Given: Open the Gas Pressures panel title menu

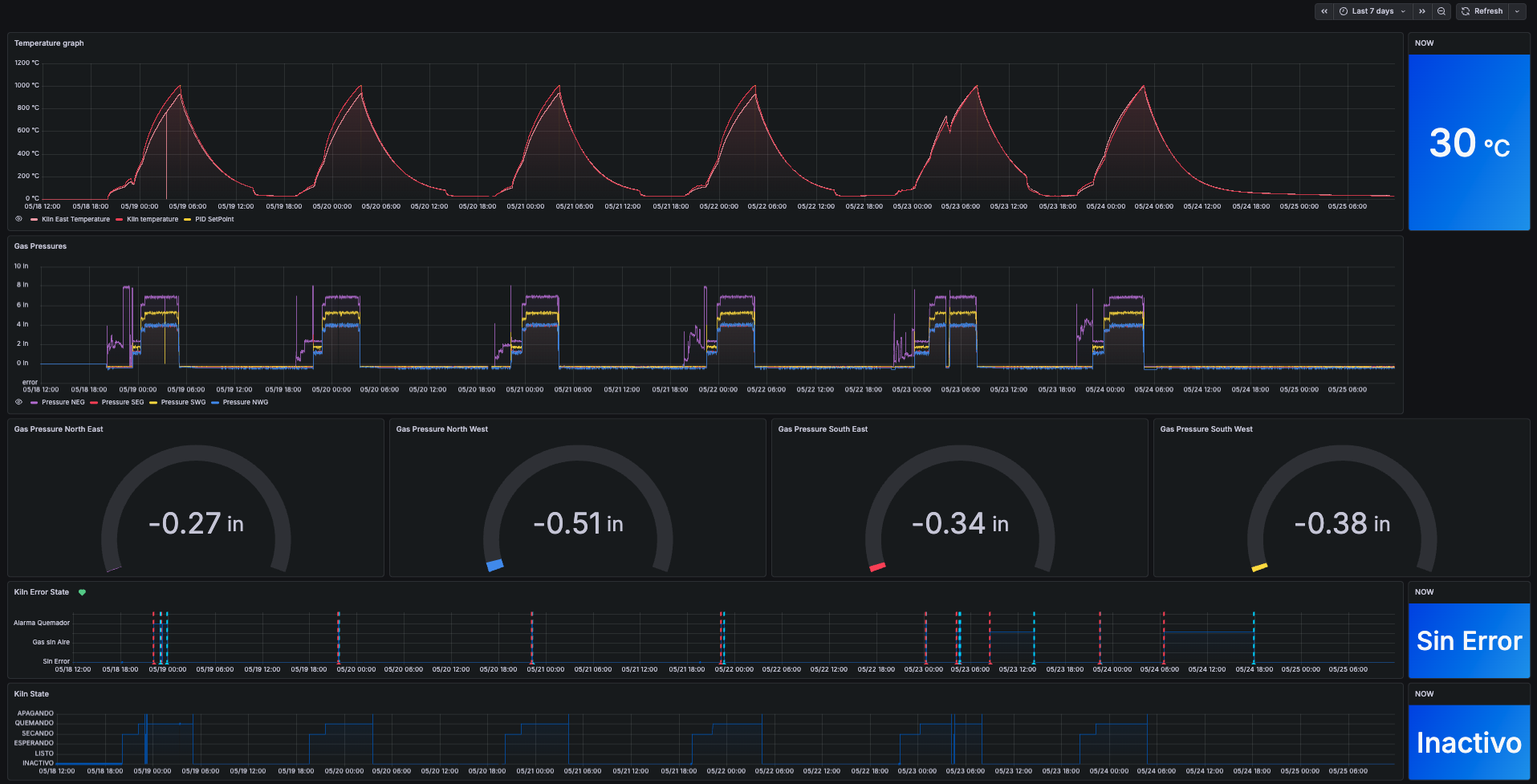Looking at the screenshot, I should point(40,246).
